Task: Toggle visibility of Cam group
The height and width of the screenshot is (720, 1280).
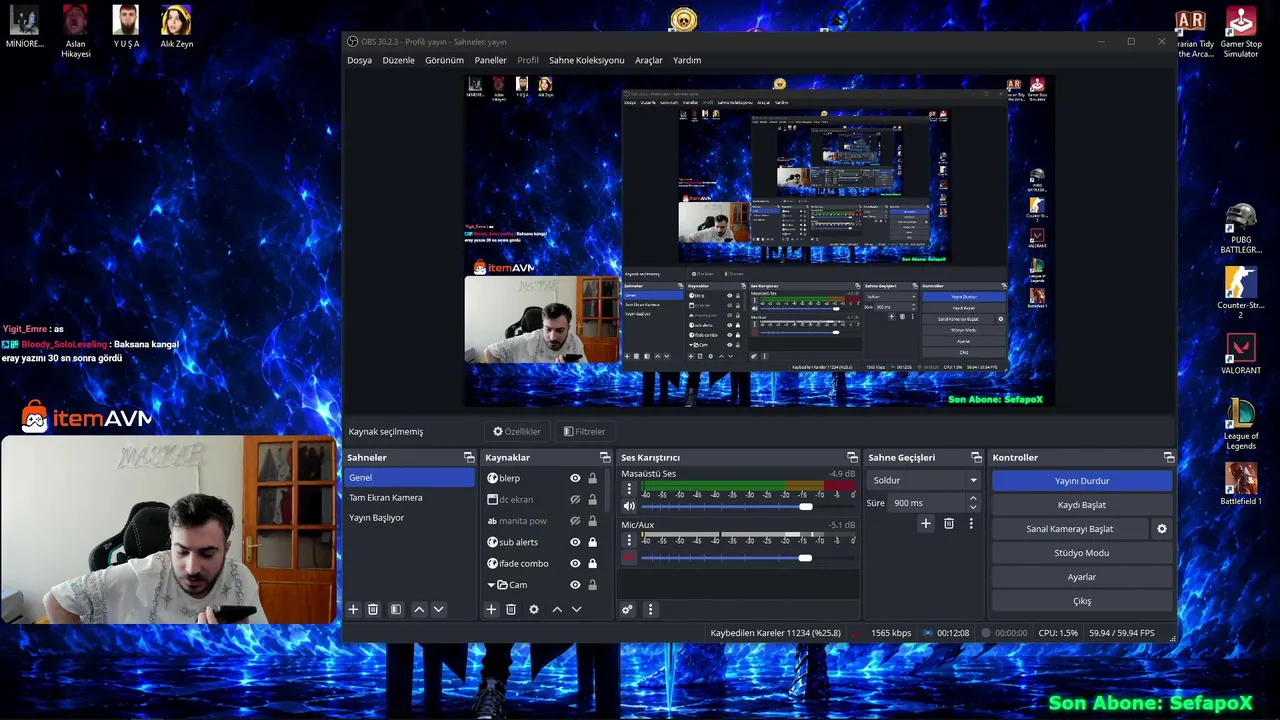Action: 575,585
